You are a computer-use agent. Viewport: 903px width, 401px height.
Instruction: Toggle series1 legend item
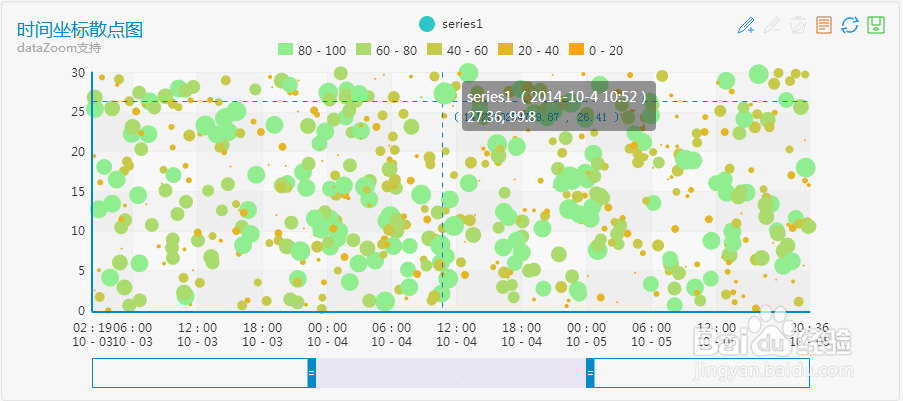point(450,24)
